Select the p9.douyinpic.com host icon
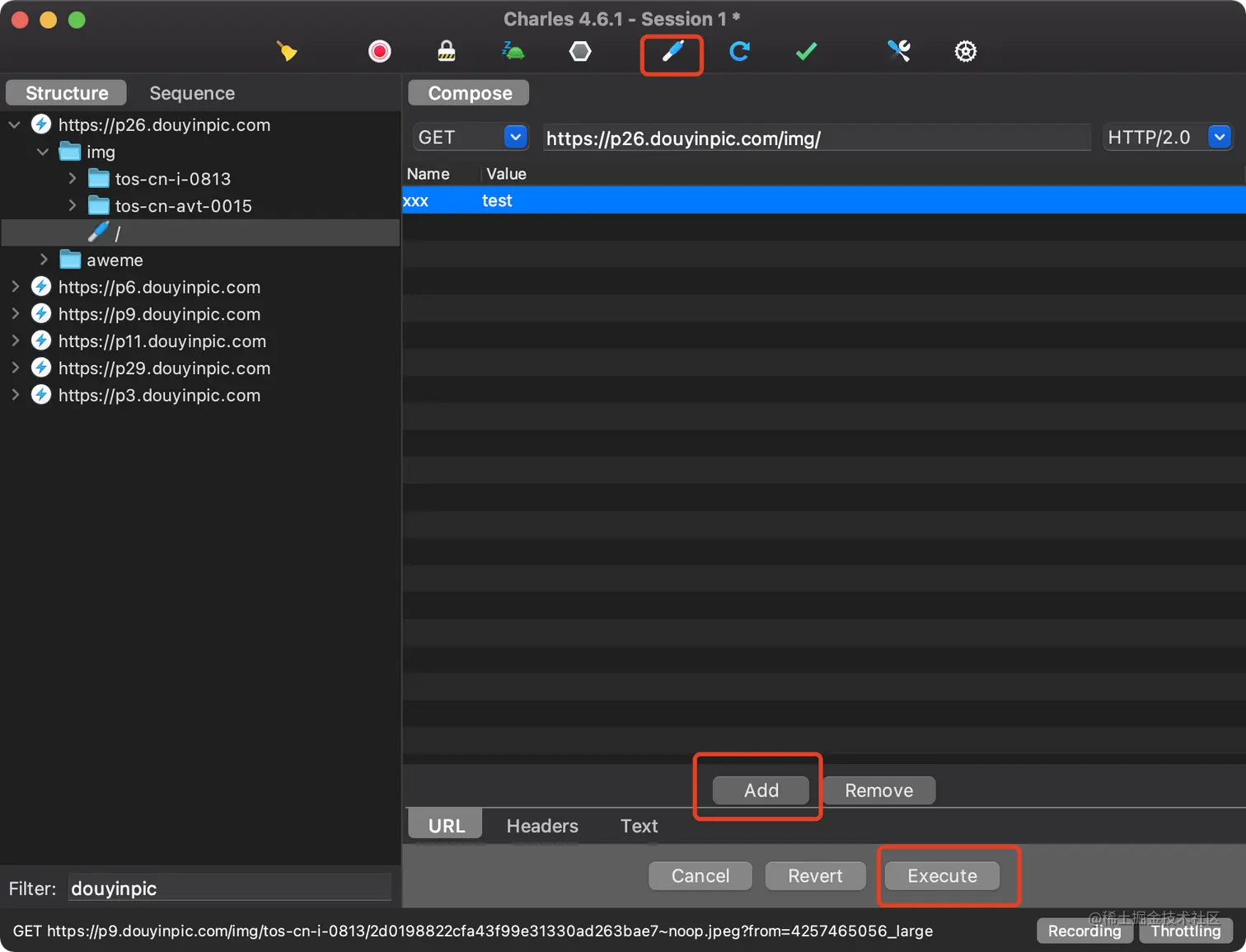 pyautogui.click(x=41, y=314)
